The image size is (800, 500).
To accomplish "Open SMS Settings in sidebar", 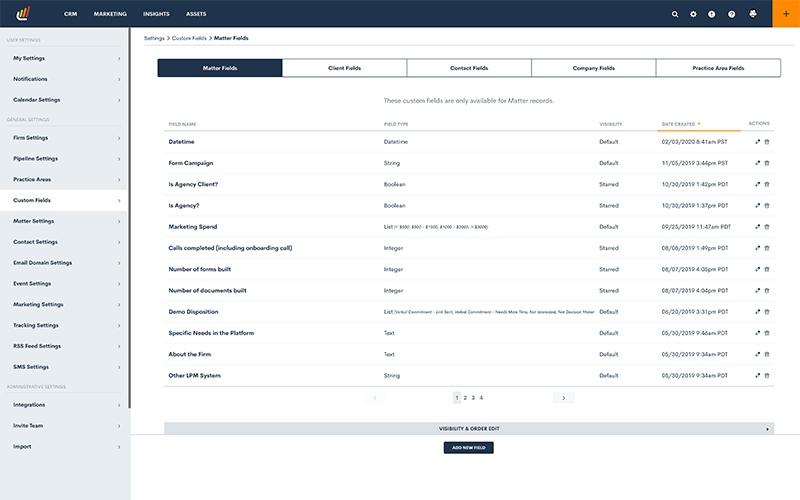I will click(x=64, y=367).
